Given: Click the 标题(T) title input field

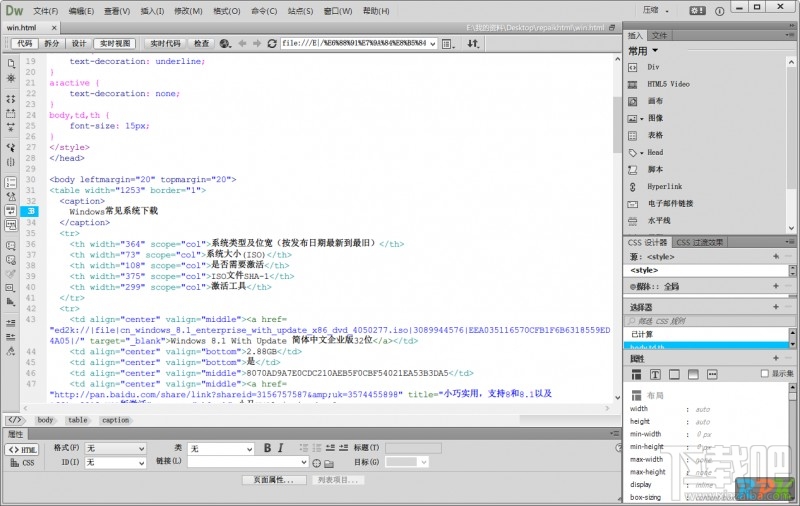Looking at the screenshot, I should point(413,448).
